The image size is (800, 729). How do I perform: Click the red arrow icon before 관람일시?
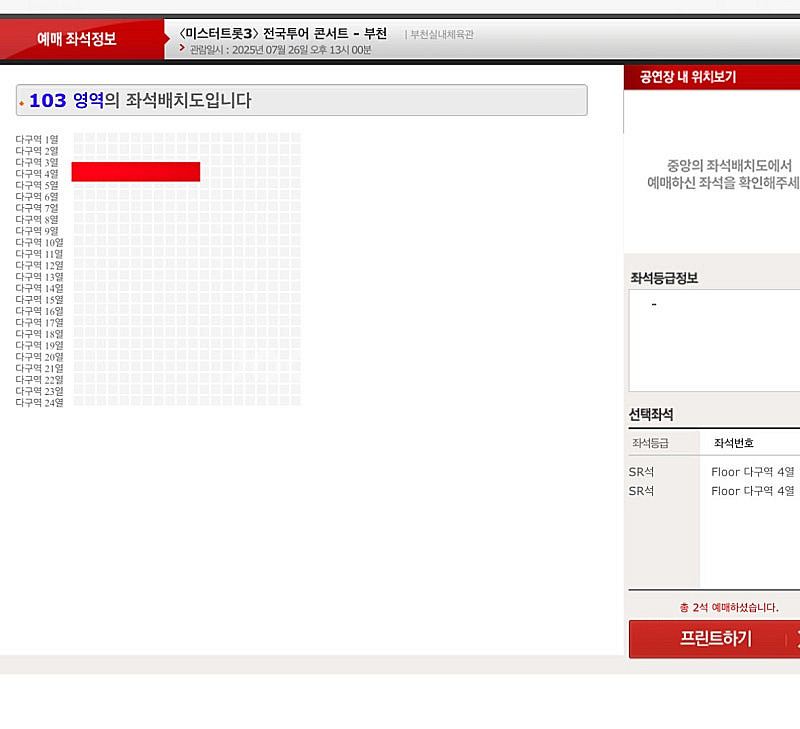(x=183, y=47)
